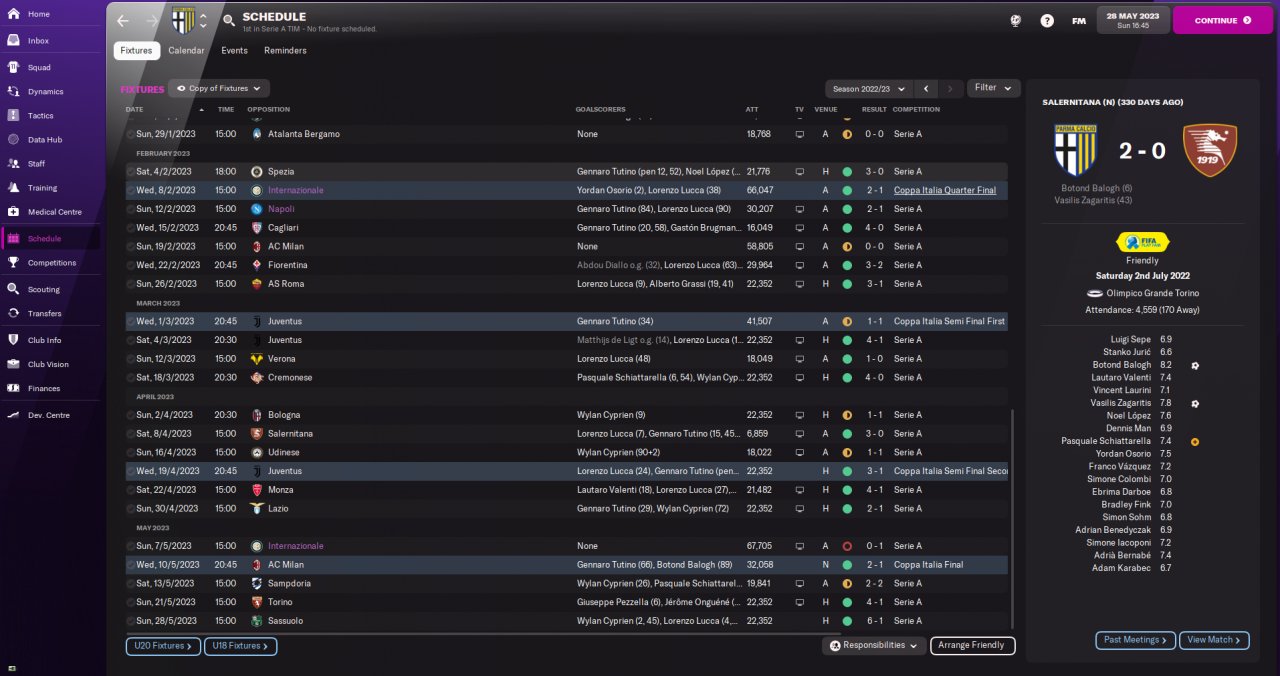Click the red result dot for Internazionale 7/5
This screenshot has width=1280, height=676.
point(847,546)
